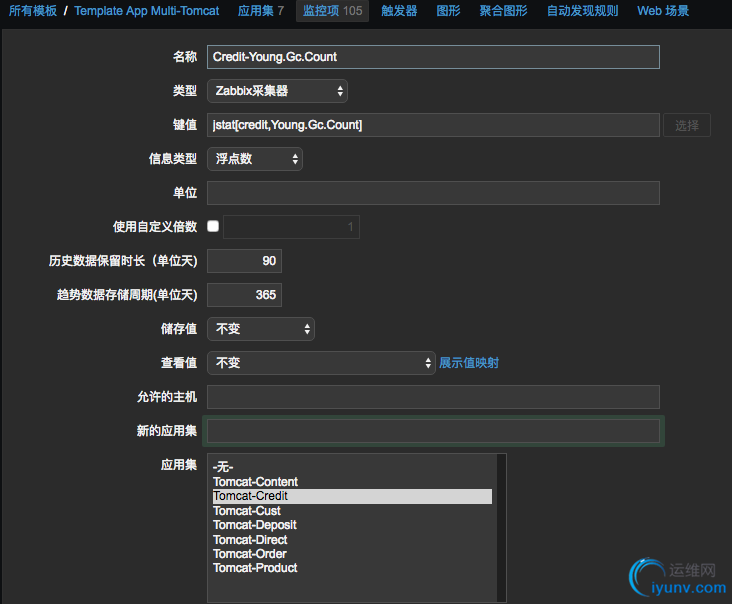Image resolution: width=732 pixels, height=604 pixels.
Task: Select Tomcat-Order in the 应用集 list
Action: coord(352,554)
